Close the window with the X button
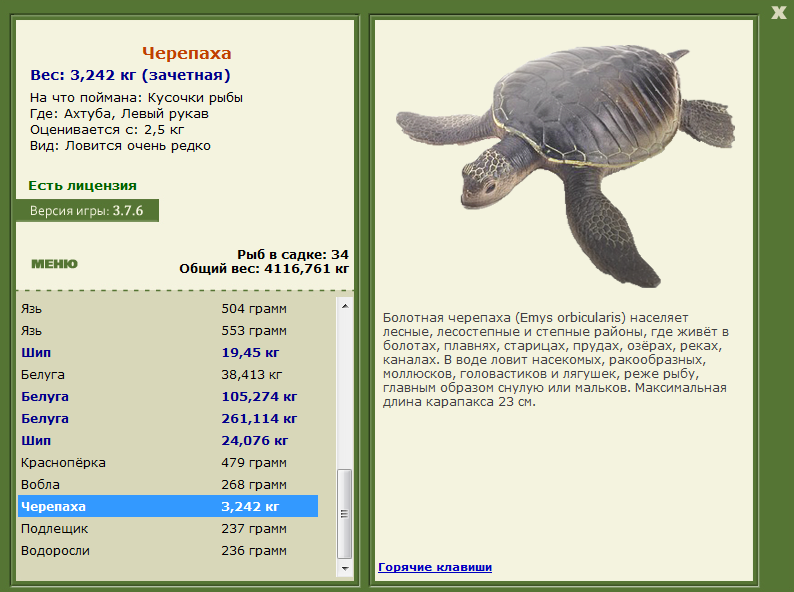The height and width of the screenshot is (592, 794). coord(778,12)
